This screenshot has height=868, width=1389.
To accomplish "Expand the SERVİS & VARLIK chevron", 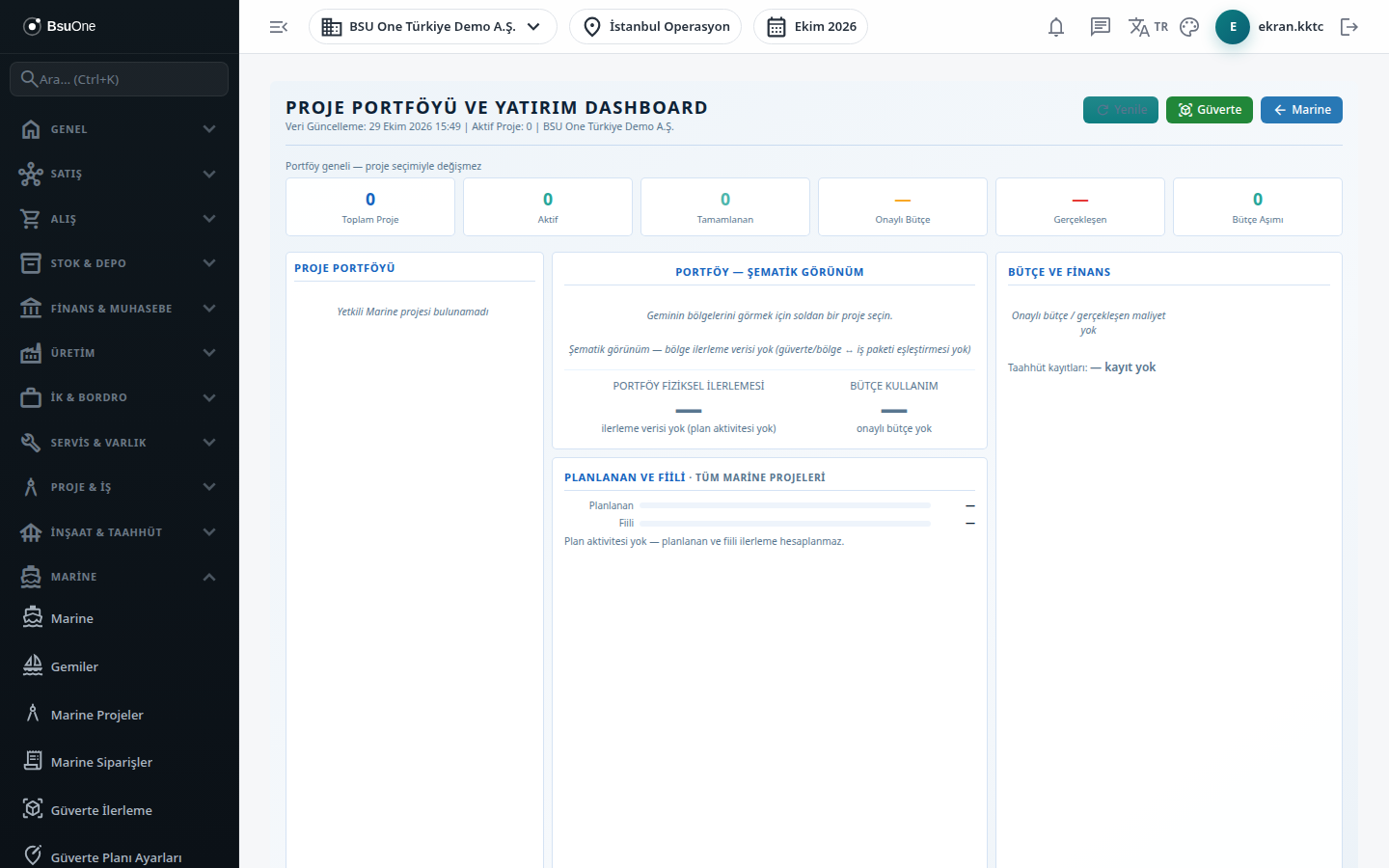I will tap(209, 443).
